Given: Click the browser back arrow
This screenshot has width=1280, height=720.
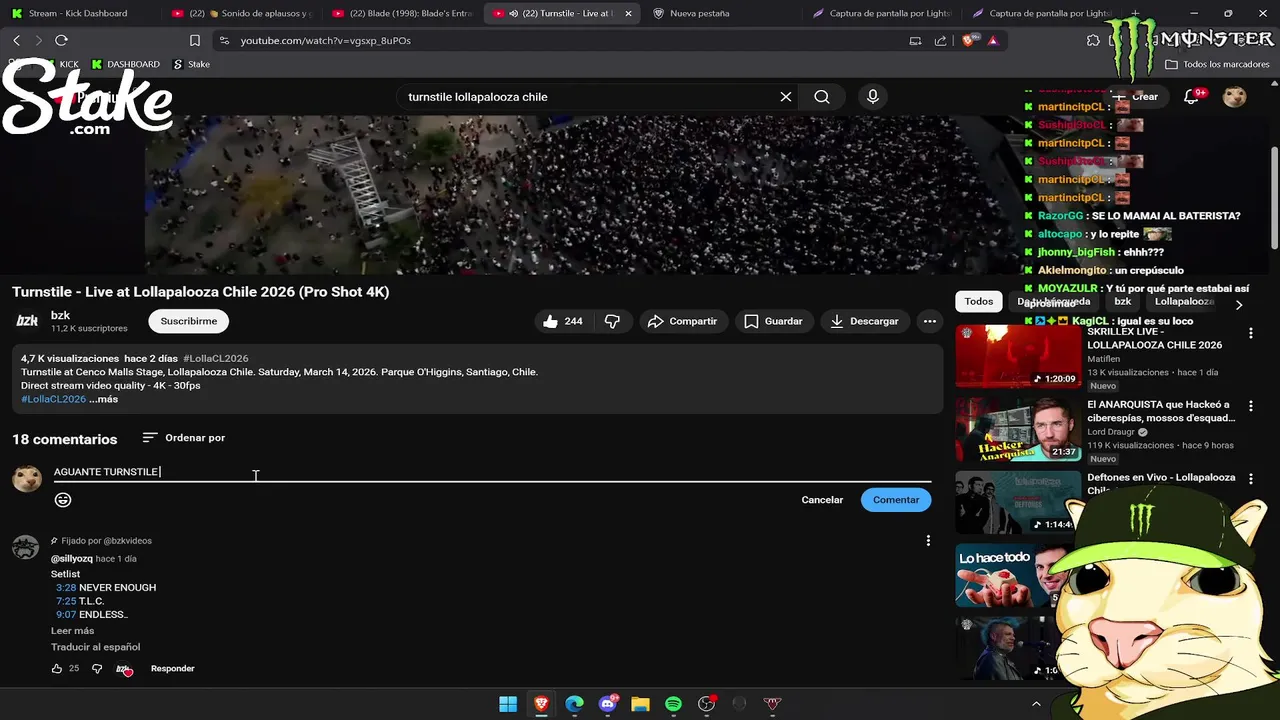Looking at the screenshot, I should 16,40.
